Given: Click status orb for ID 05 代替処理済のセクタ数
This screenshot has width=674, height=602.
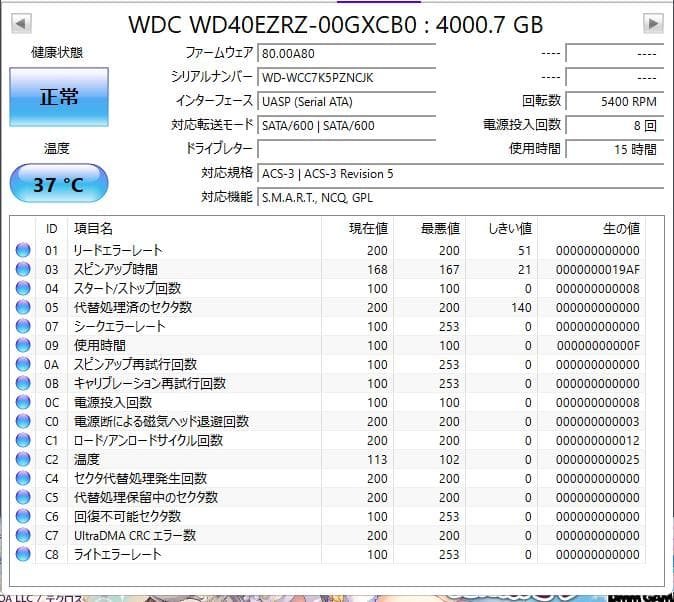Looking at the screenshot, I should [x=23, y=307].
